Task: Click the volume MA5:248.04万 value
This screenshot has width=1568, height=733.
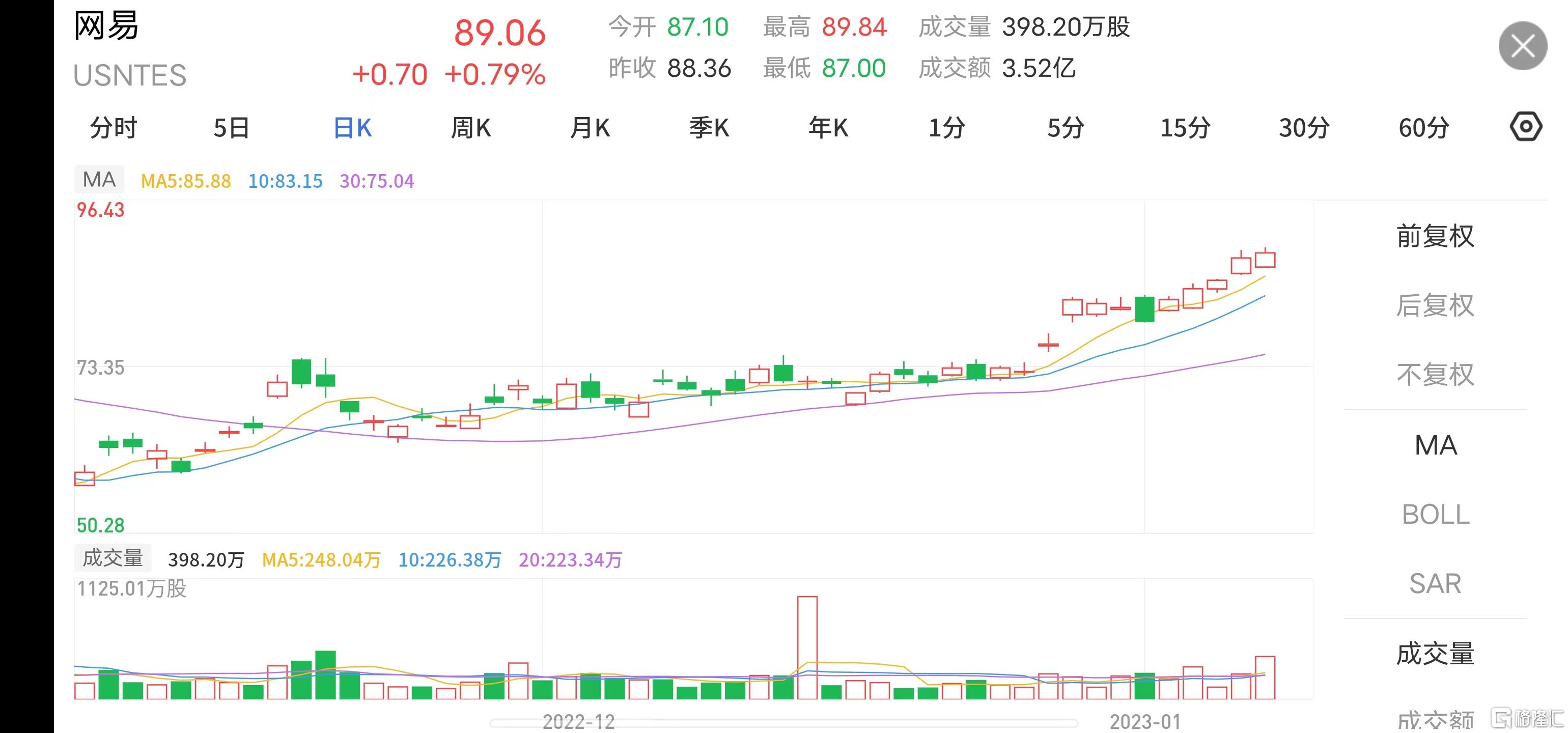Action: pos(321,560)
